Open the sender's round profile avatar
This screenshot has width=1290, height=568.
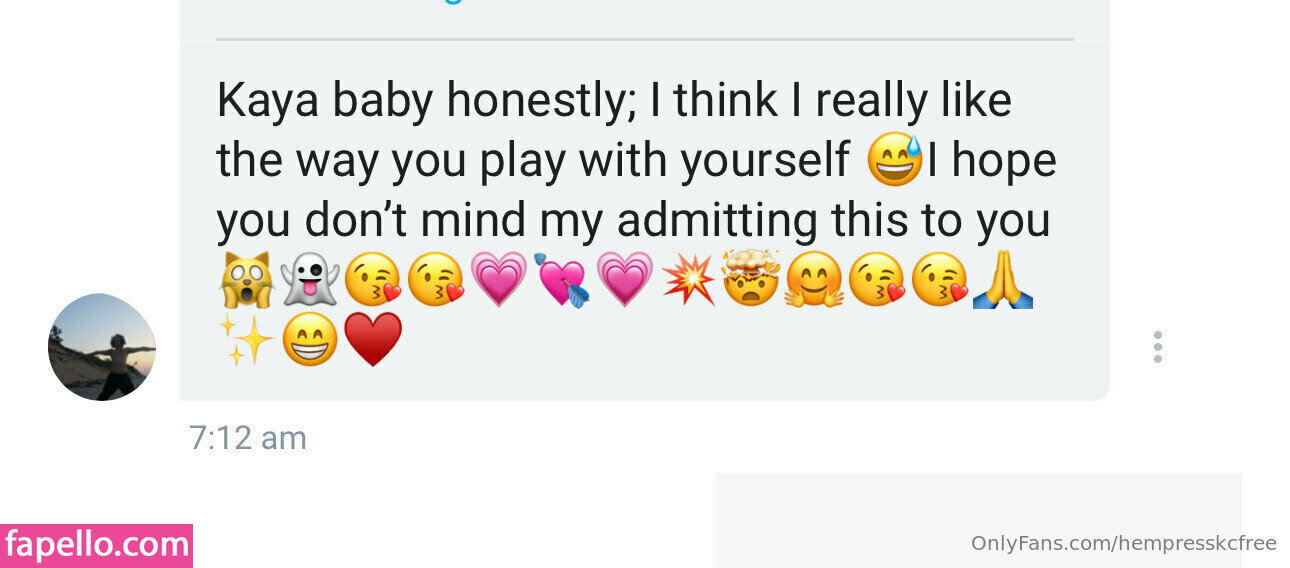tap(102, 347)
